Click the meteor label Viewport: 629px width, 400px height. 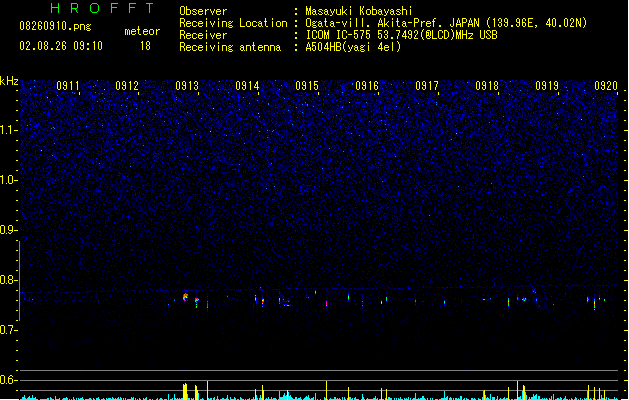(142, 31)
